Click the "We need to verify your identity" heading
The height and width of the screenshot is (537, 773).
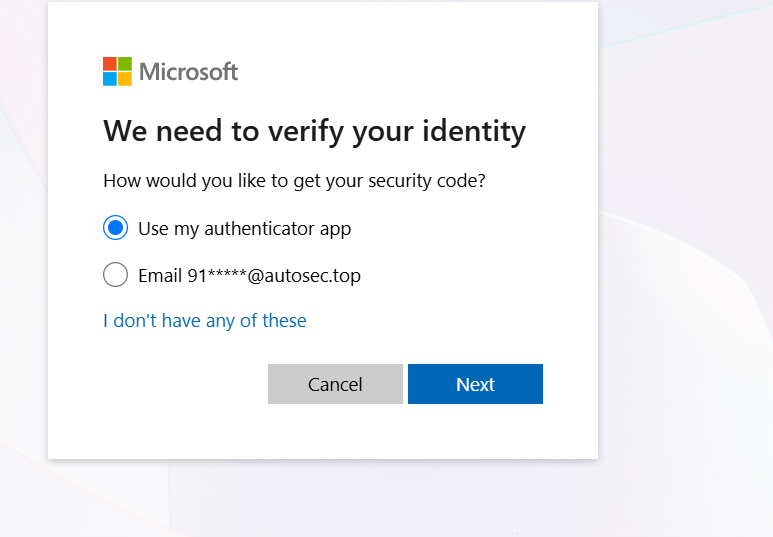click(x=315, y=131)
